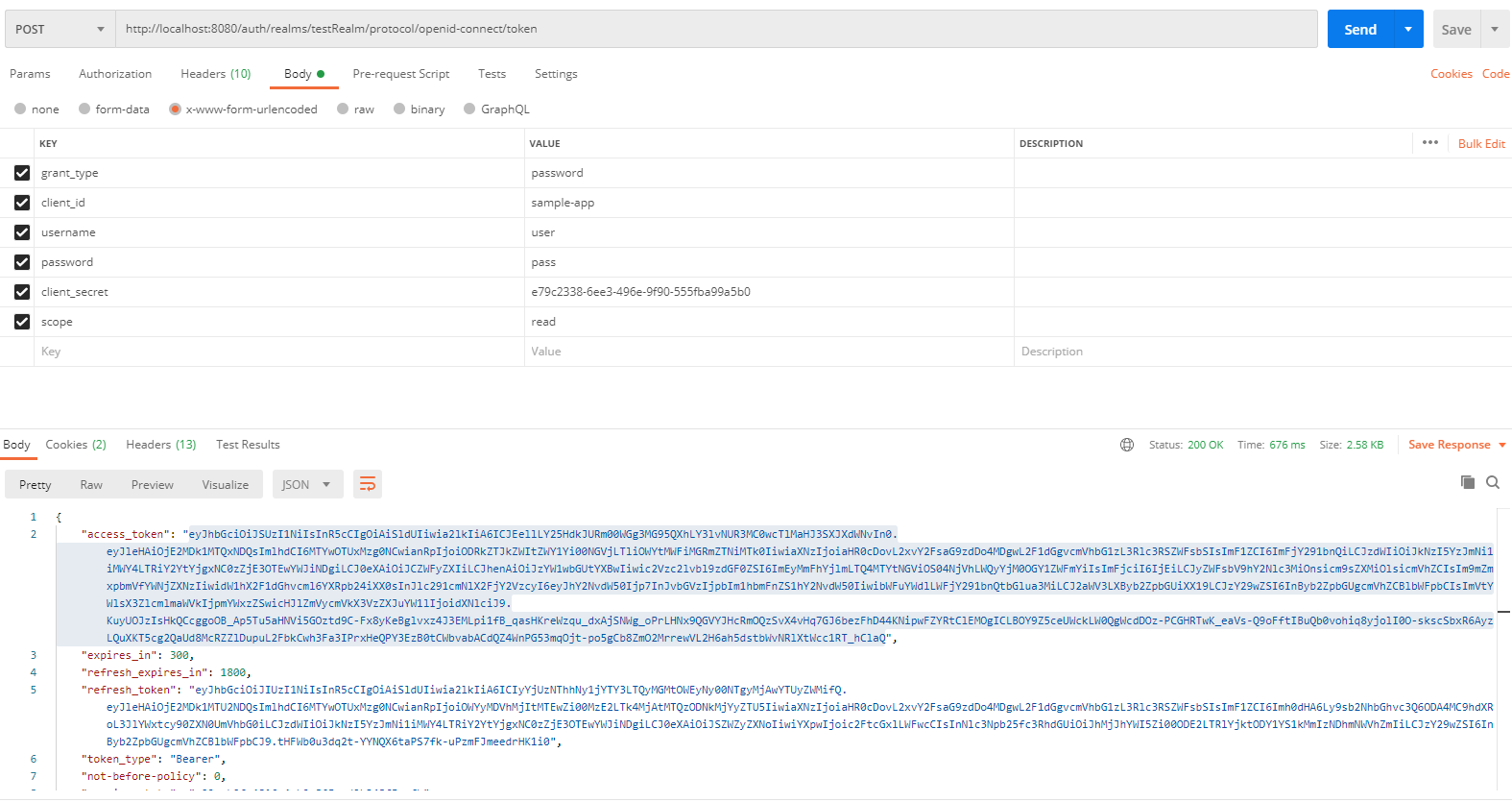The image size is (1512, 802).
Task: Open the response Headers (13) tab
Action: tap(160, 445)
